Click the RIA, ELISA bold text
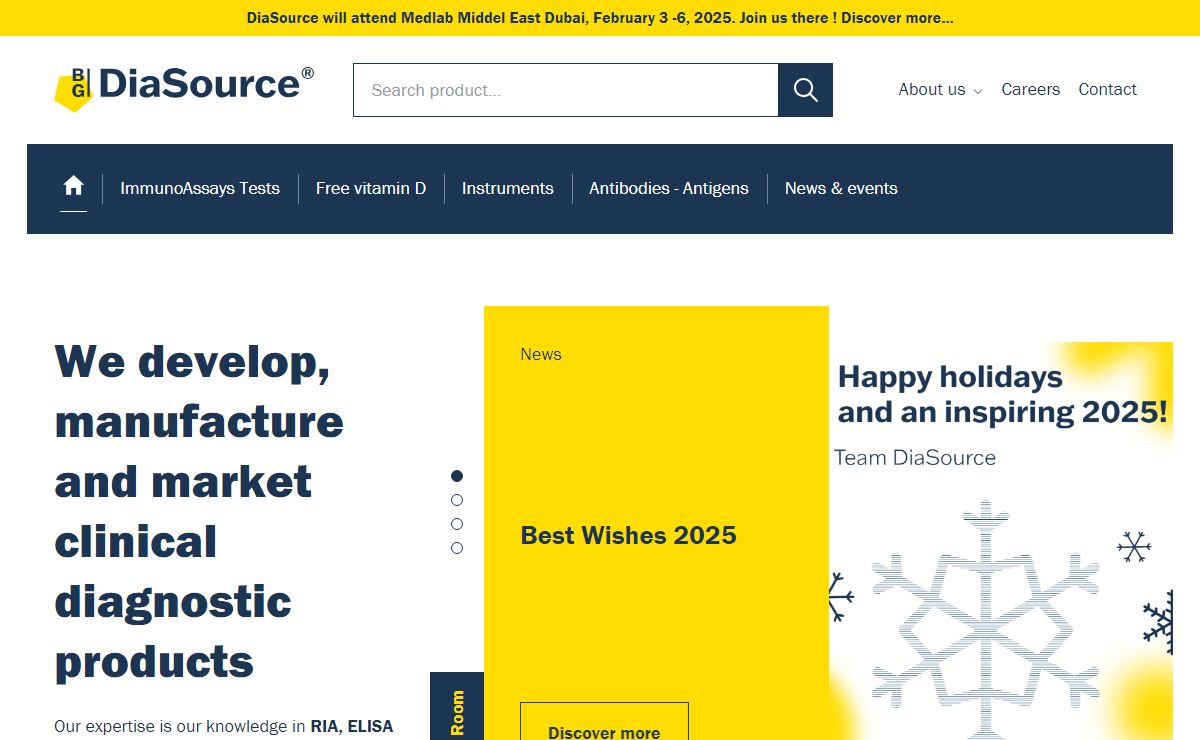Screen dimensions: 1200x740 click(352, 726)
